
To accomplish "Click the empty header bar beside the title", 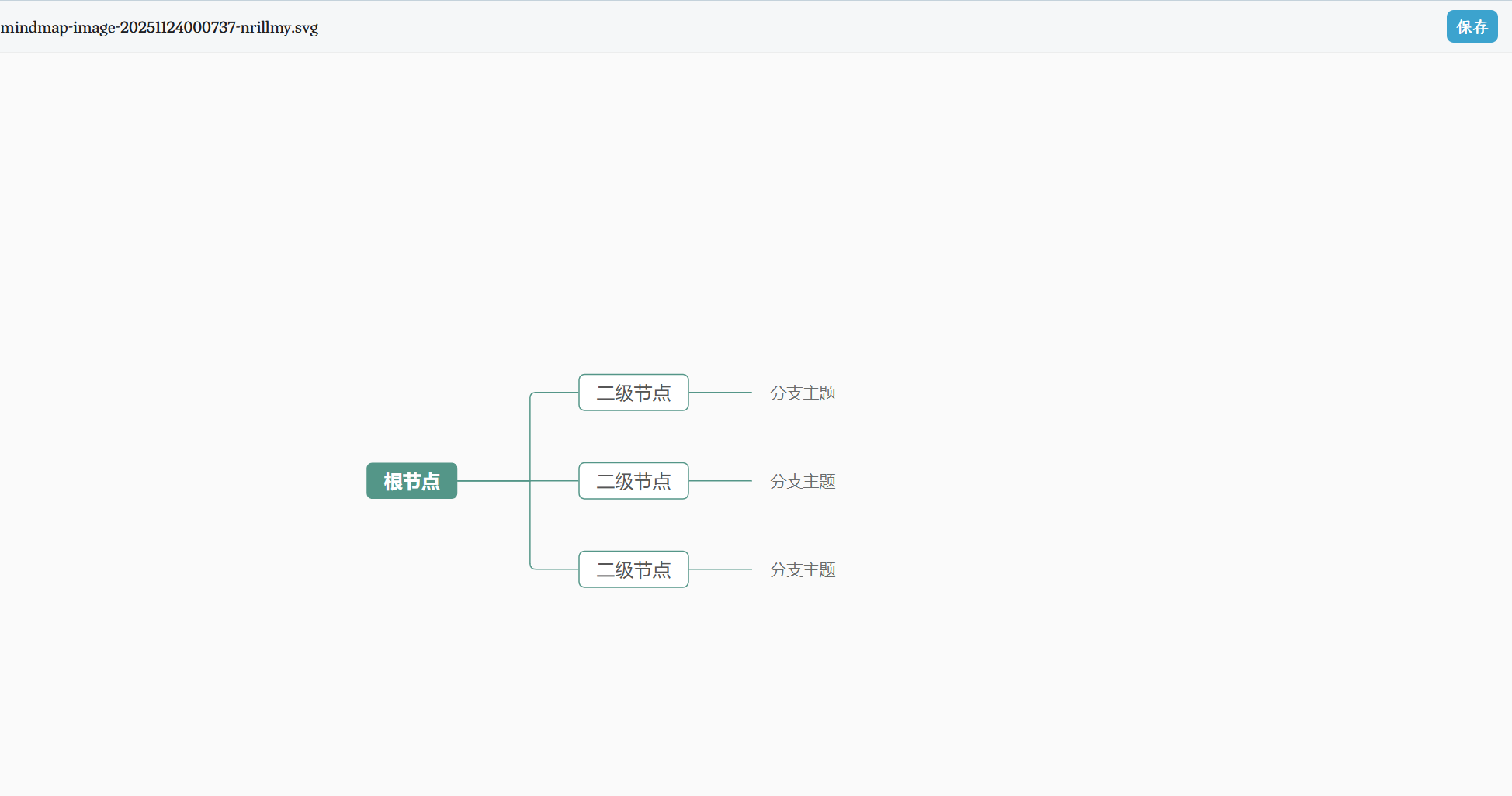I will pyautogui.click(x=854, y=27).
